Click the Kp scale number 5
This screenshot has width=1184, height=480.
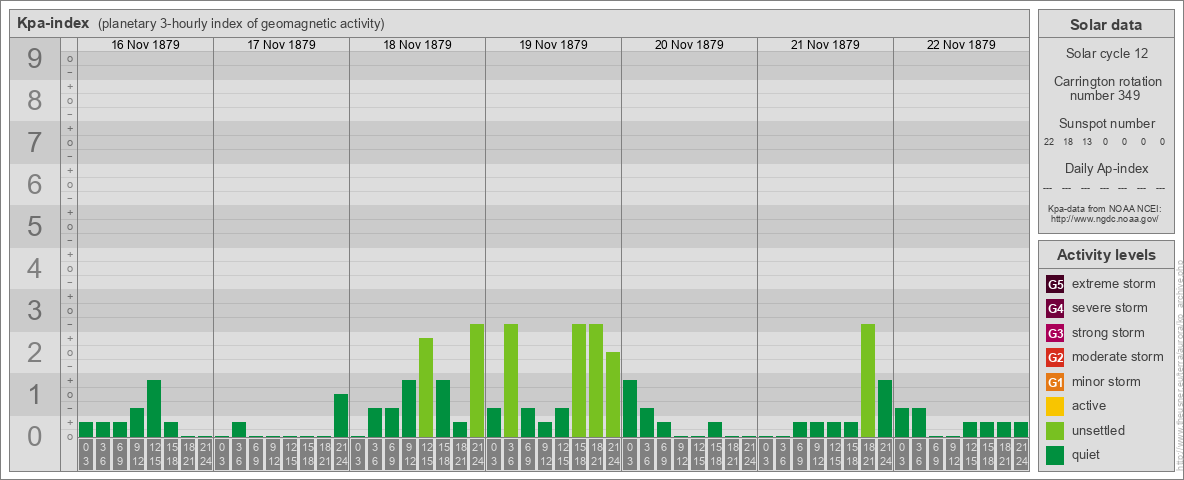(35, 226)
